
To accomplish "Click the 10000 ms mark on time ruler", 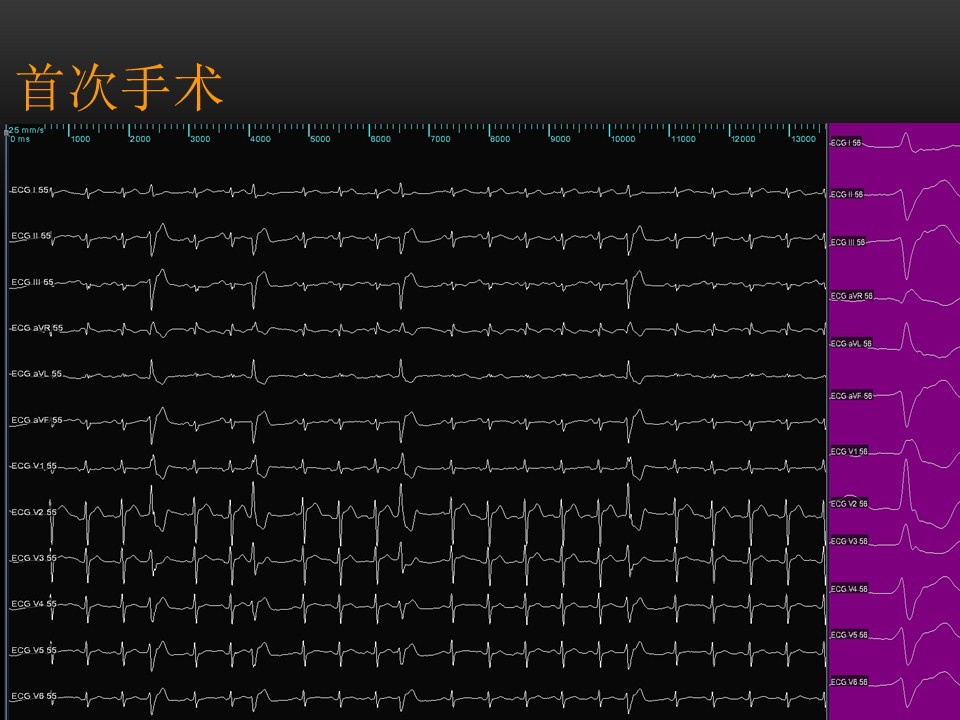I will click(623, 139).
